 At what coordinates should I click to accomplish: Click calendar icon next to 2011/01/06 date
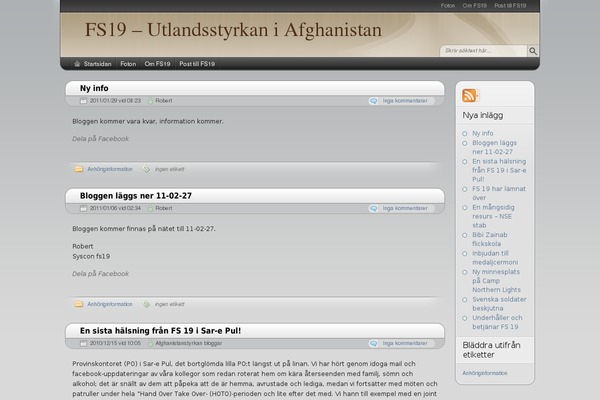click(83, 208)
